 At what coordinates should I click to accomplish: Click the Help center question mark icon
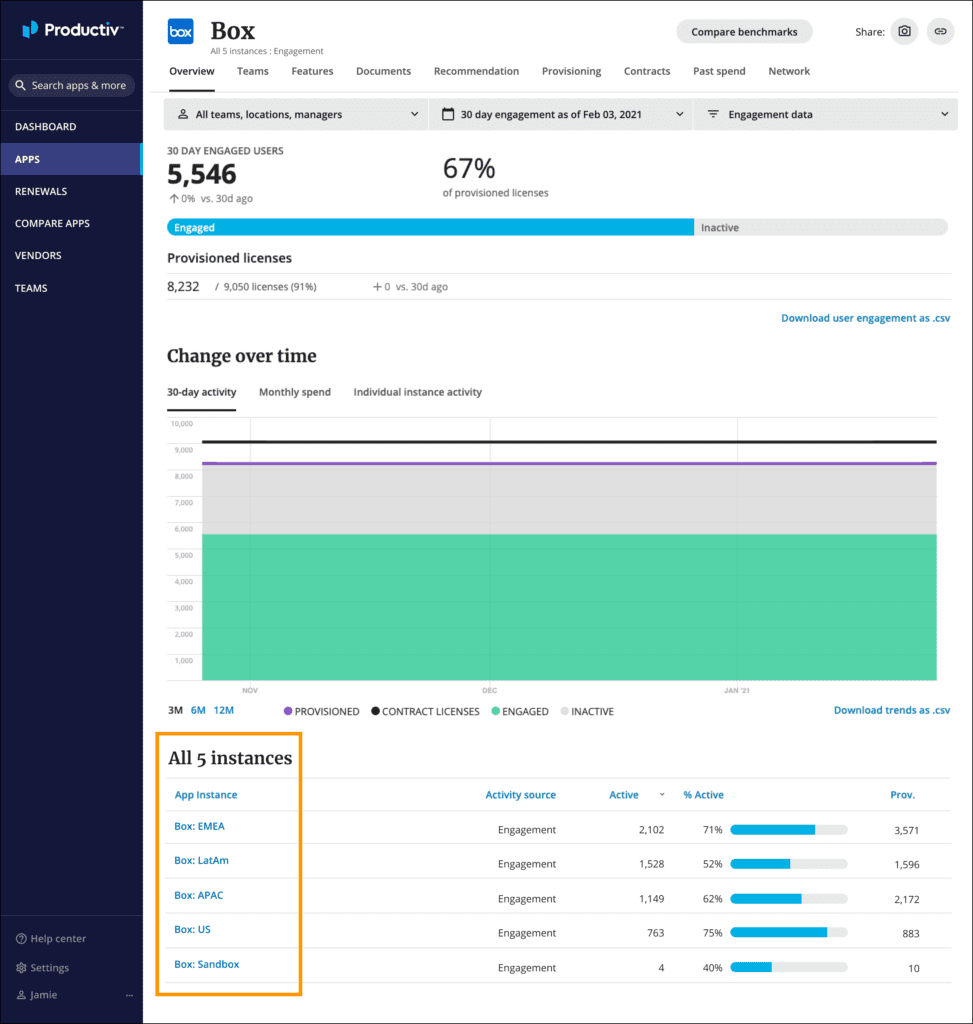click(x=21, y=938)
